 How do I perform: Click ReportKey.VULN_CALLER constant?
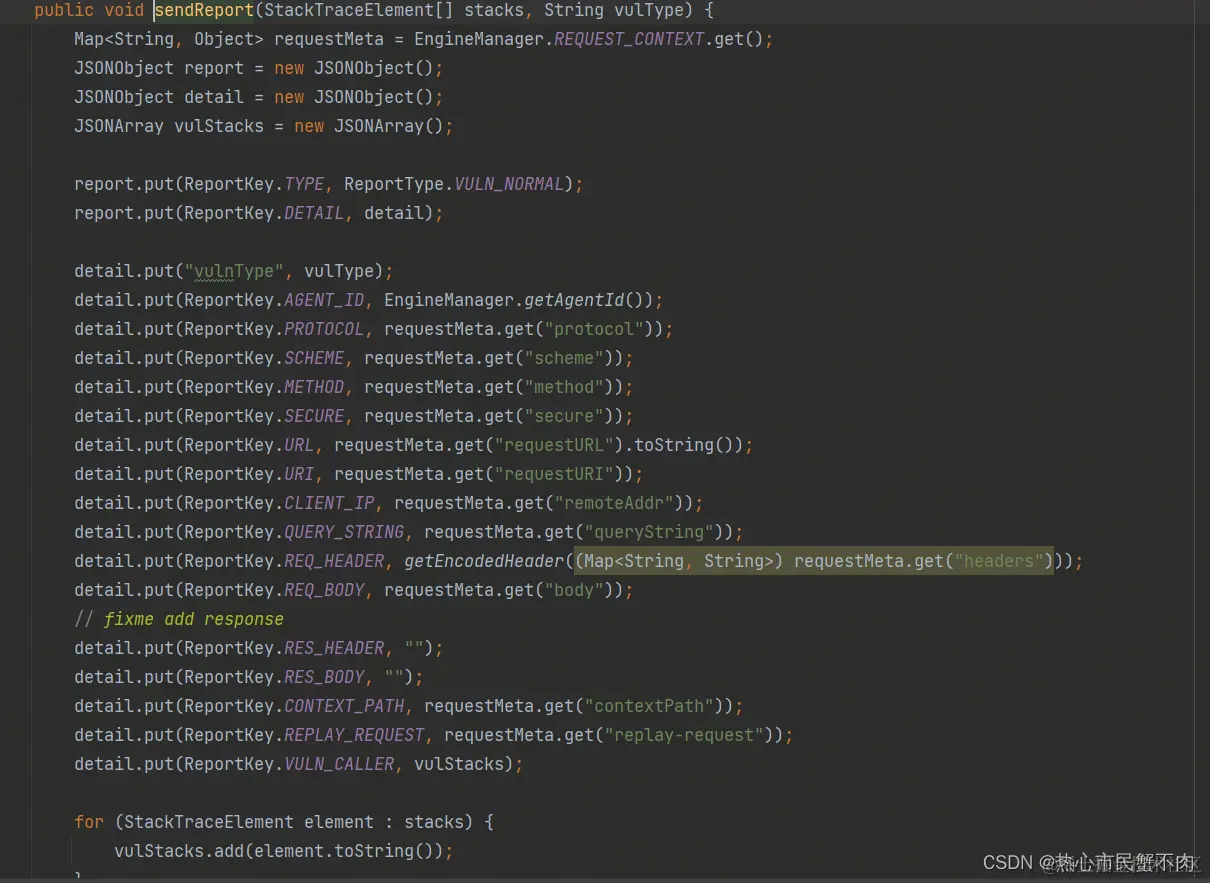coord(289,764)
